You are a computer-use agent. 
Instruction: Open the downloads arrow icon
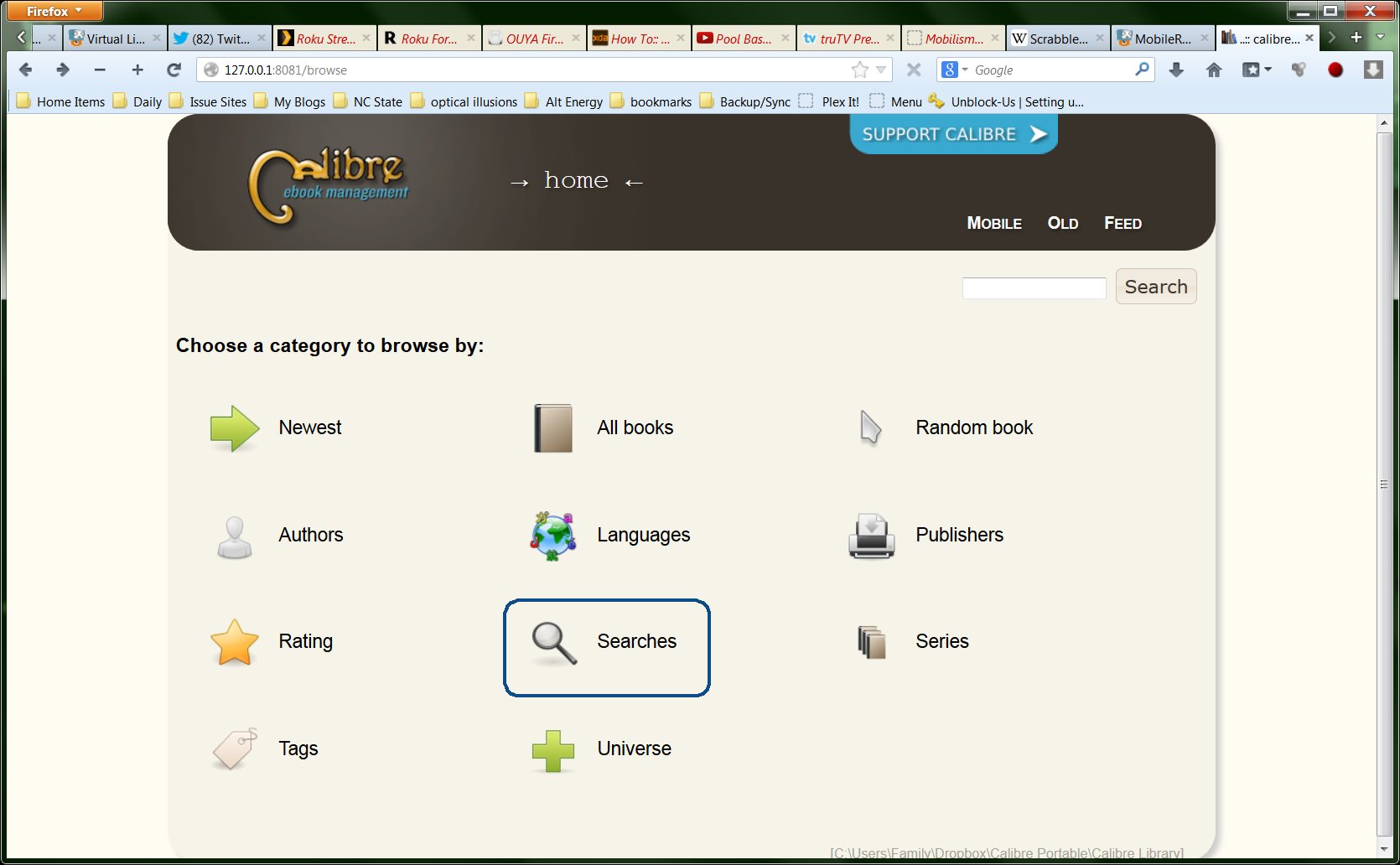click(x=1176, y=70)
